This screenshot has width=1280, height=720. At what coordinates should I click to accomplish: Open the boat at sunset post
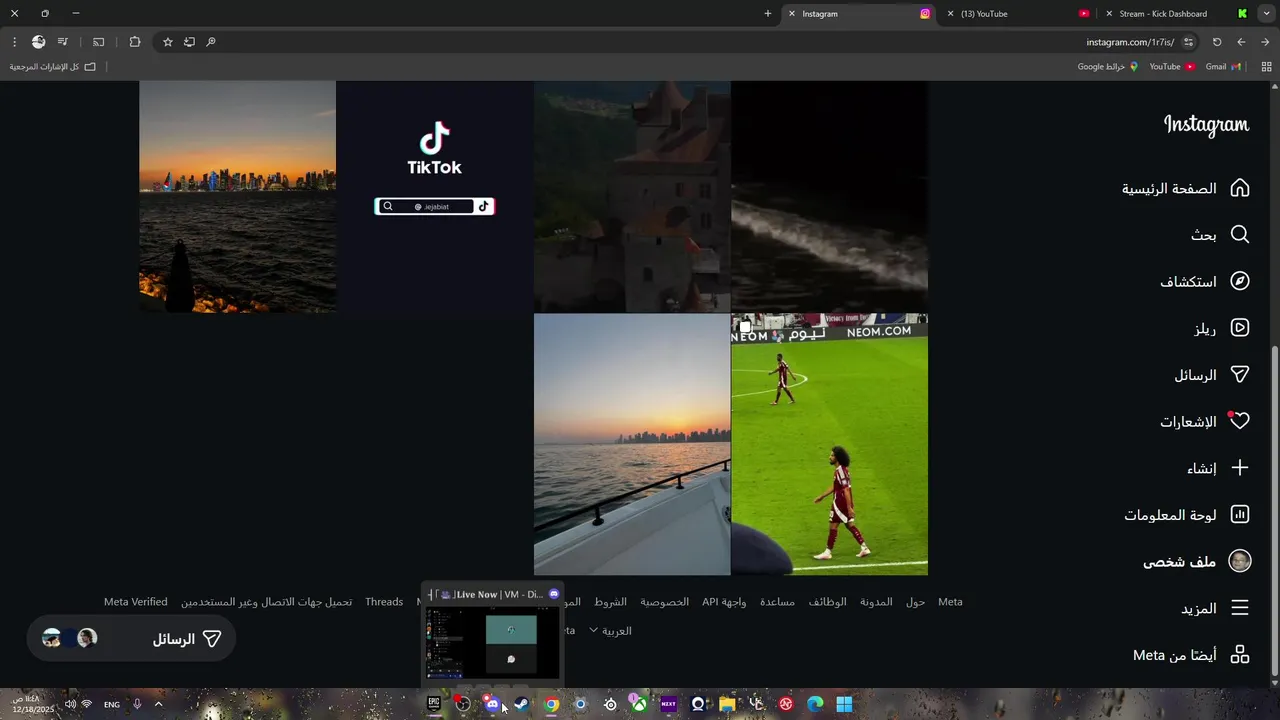click(x=632, y=445)
